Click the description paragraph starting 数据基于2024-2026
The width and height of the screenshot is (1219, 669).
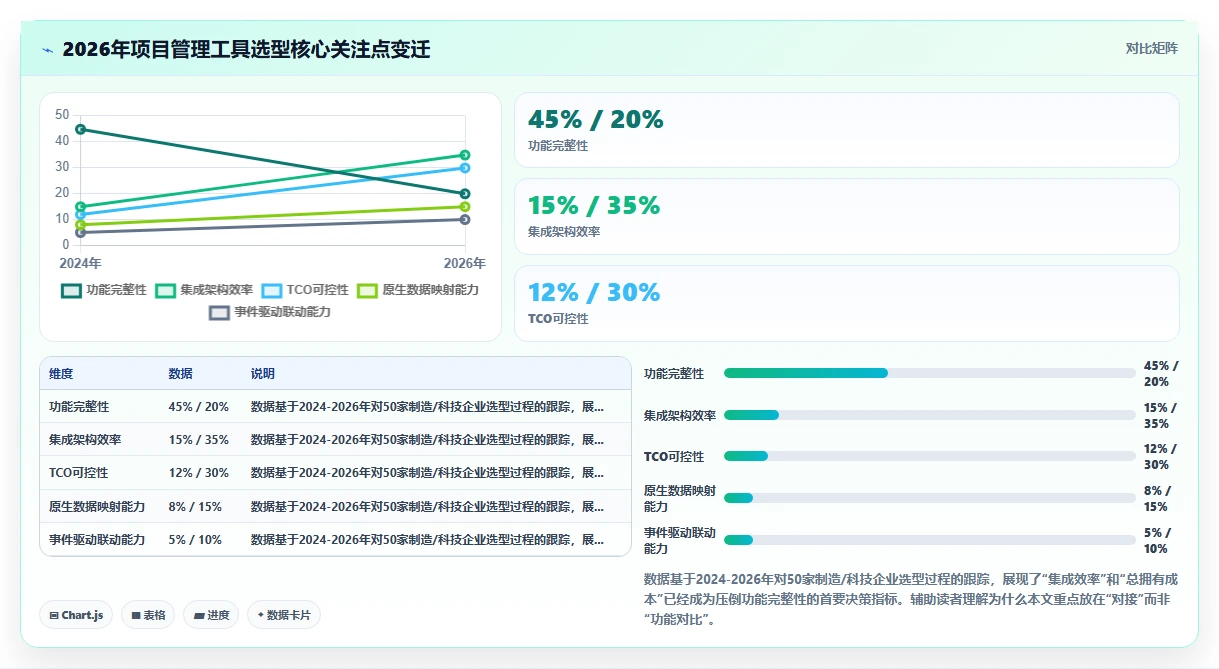click(912, 598)
